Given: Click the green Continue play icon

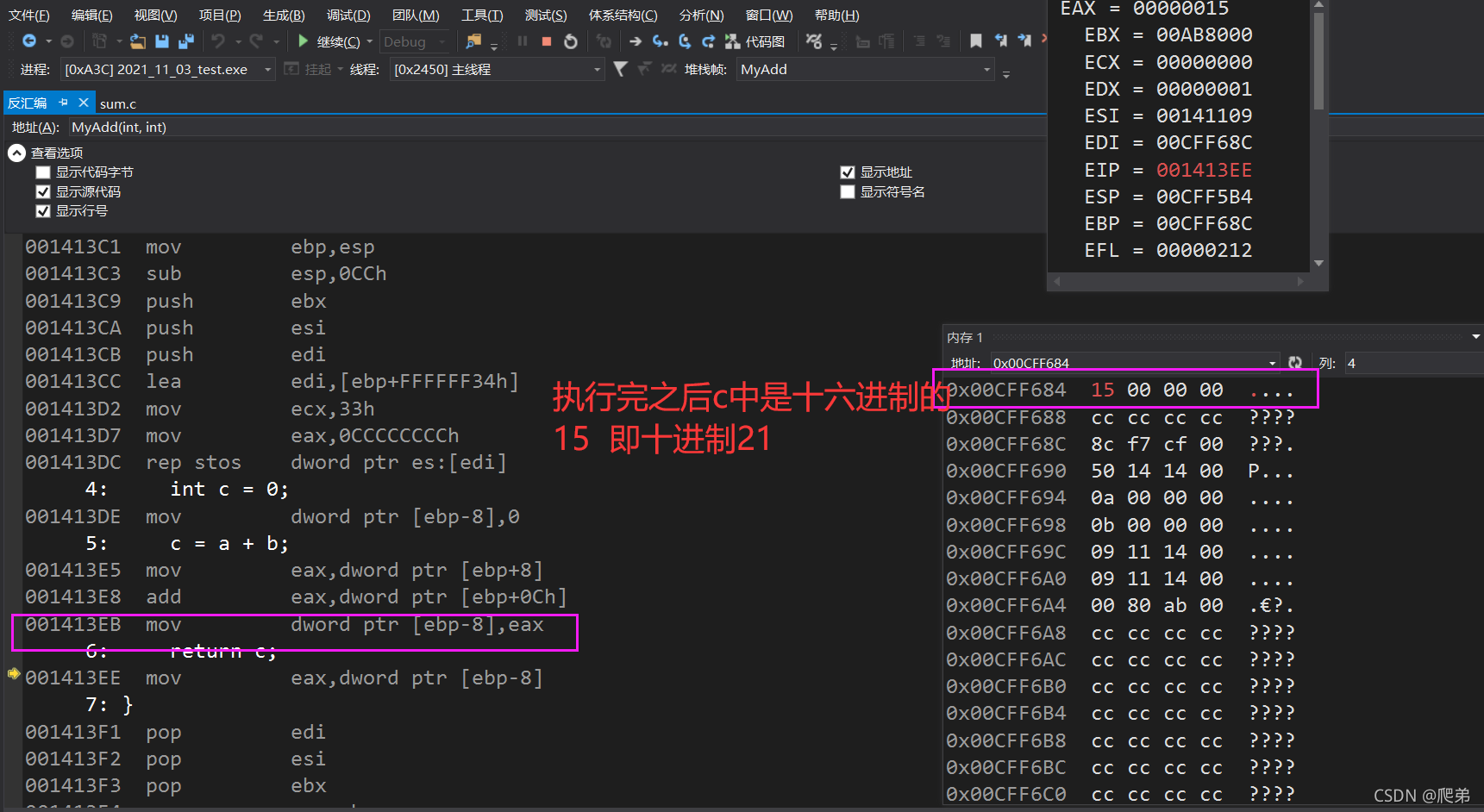Looking at the screenshot, I should coord(303,41).
